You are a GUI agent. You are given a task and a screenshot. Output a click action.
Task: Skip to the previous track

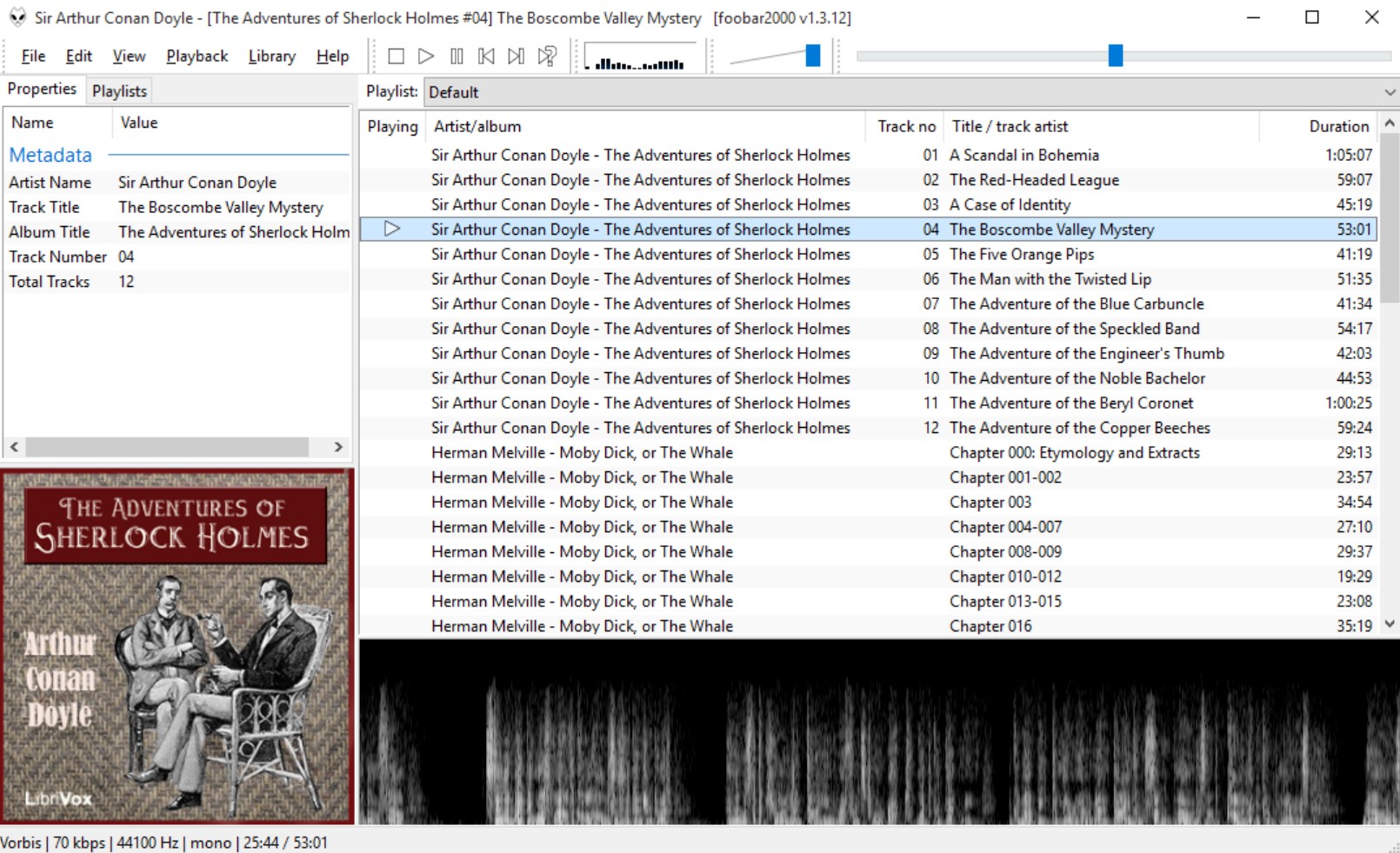point(485,55)
